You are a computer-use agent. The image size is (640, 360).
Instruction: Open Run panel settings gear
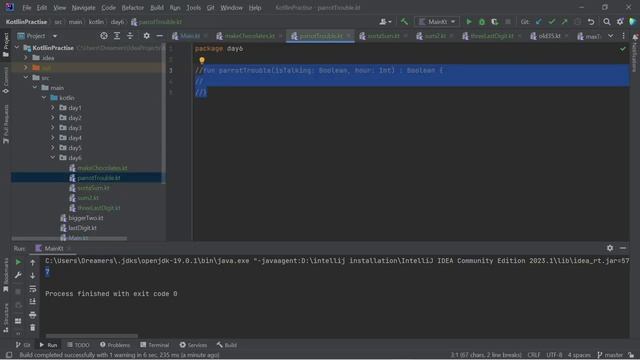(x=610, y=248)
